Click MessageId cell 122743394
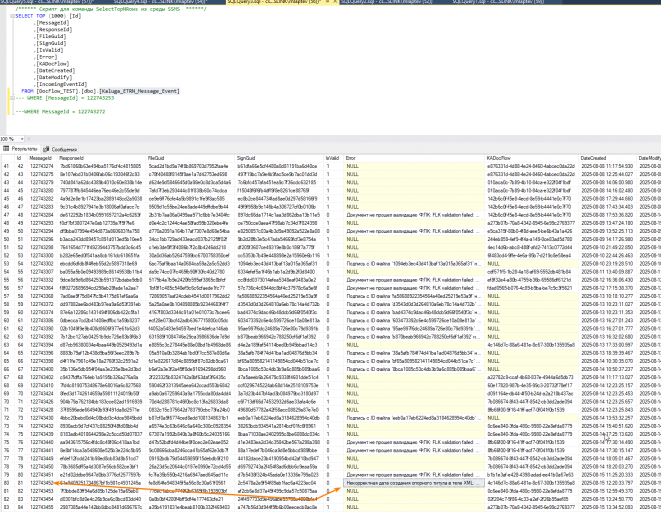Viewport: 661px width, 512px height. [x=42, y=345]
